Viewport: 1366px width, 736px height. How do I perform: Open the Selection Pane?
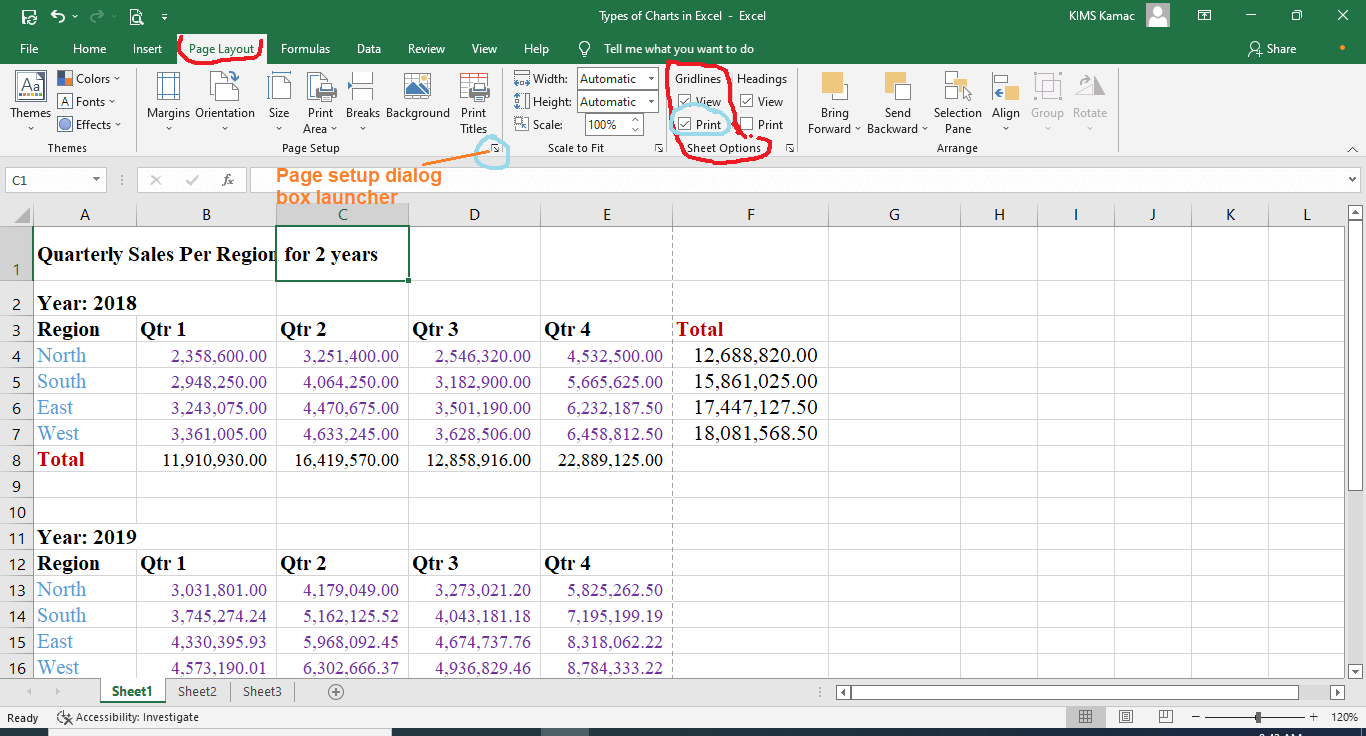(x=958, y=101)
